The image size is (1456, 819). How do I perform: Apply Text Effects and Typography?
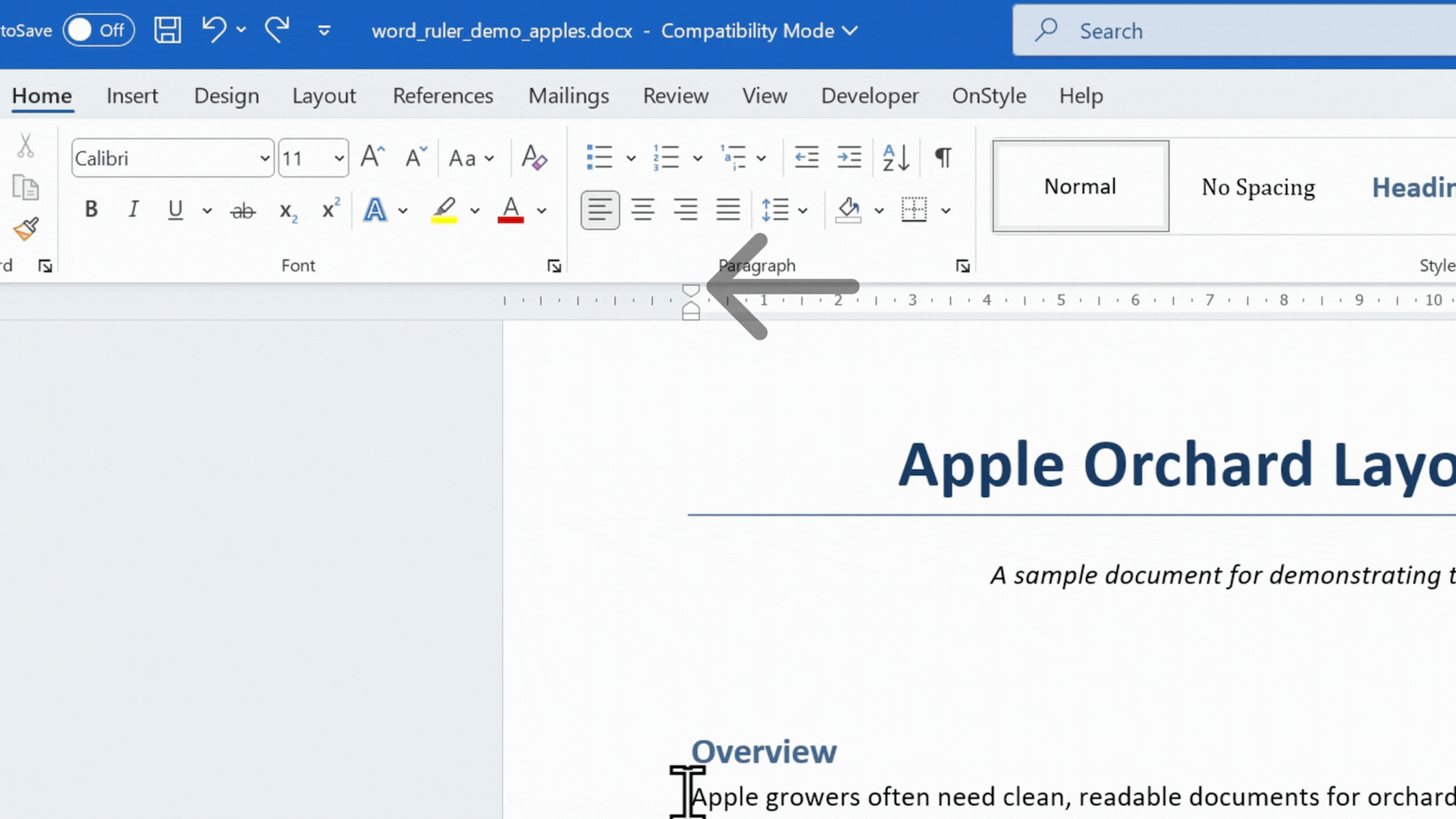[x=375, y=210]
